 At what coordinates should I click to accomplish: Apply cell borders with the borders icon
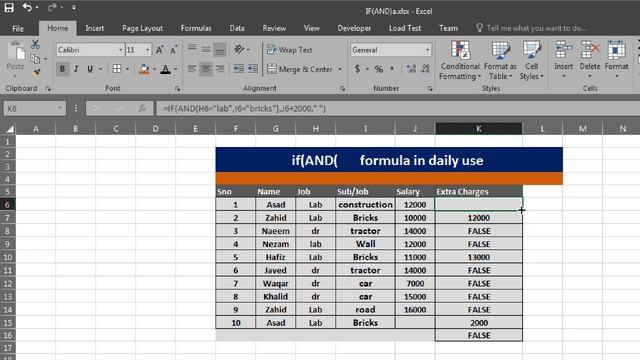(117, 69)
